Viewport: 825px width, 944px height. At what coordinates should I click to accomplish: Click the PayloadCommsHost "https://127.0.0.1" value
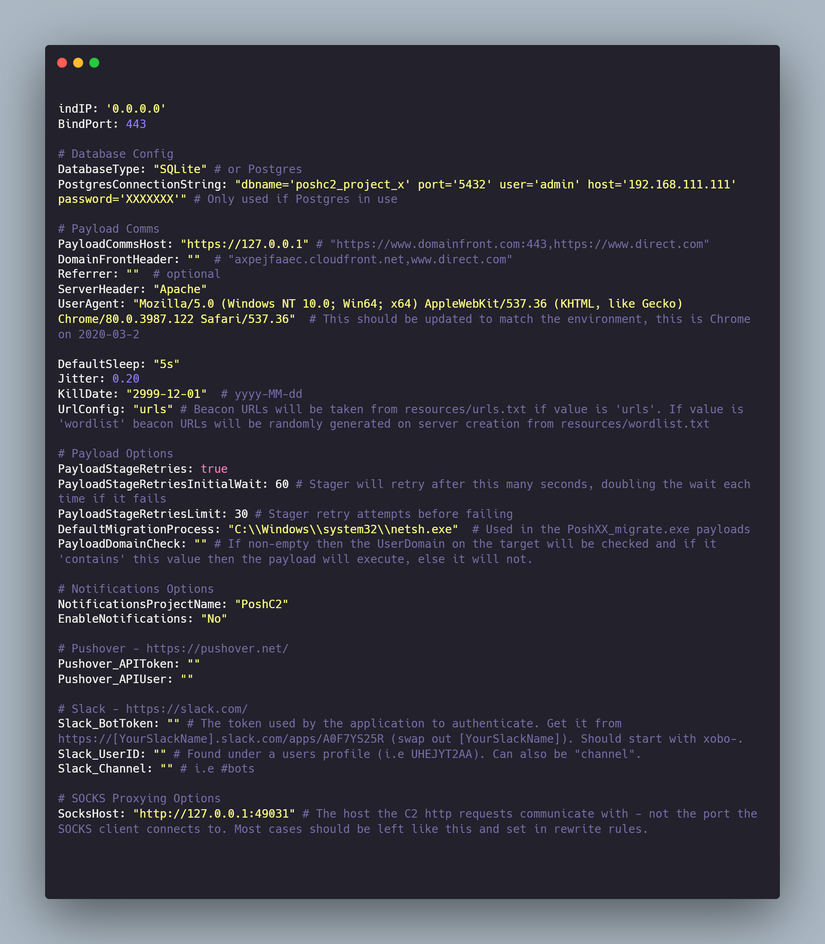[244, 244]
